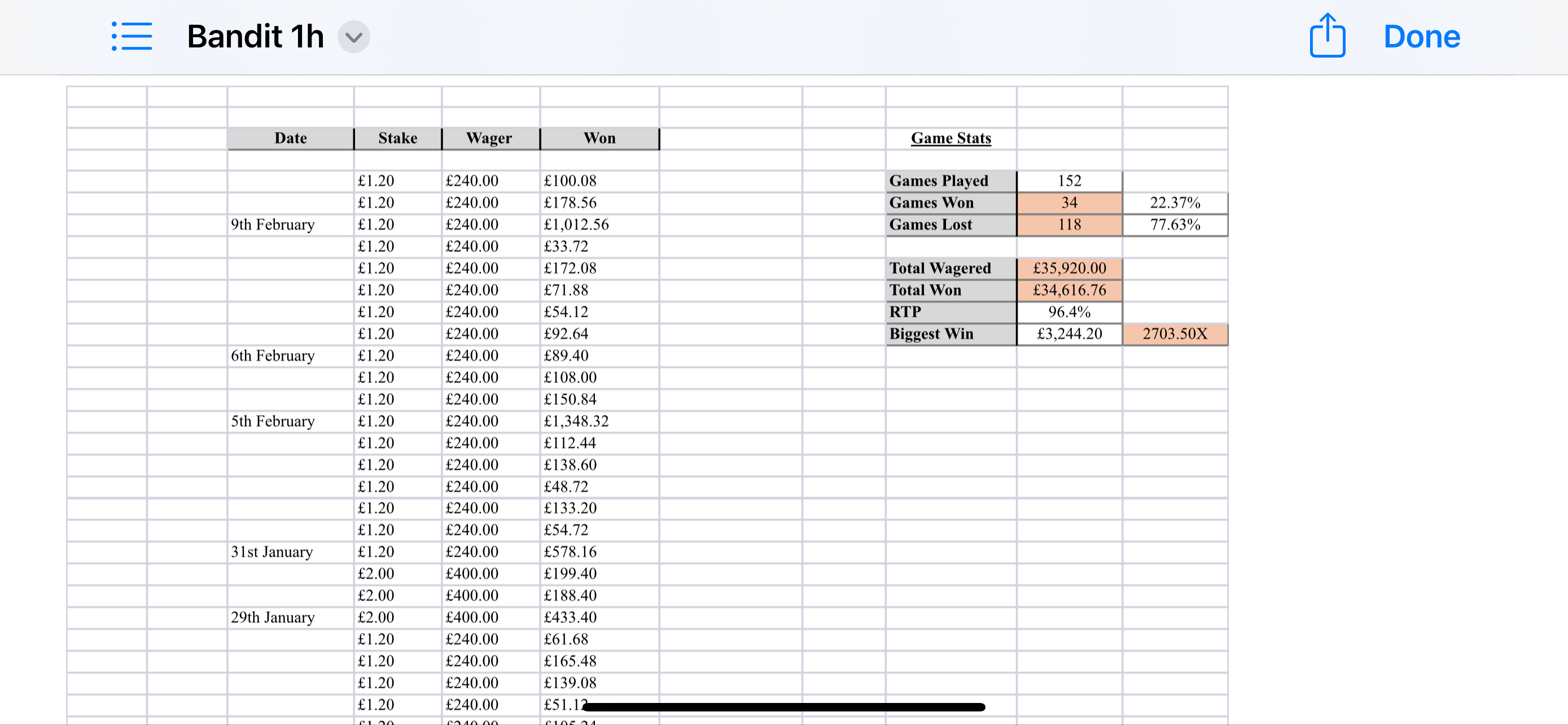
Task: Select the Wager column header
Action: click(490, 138)
